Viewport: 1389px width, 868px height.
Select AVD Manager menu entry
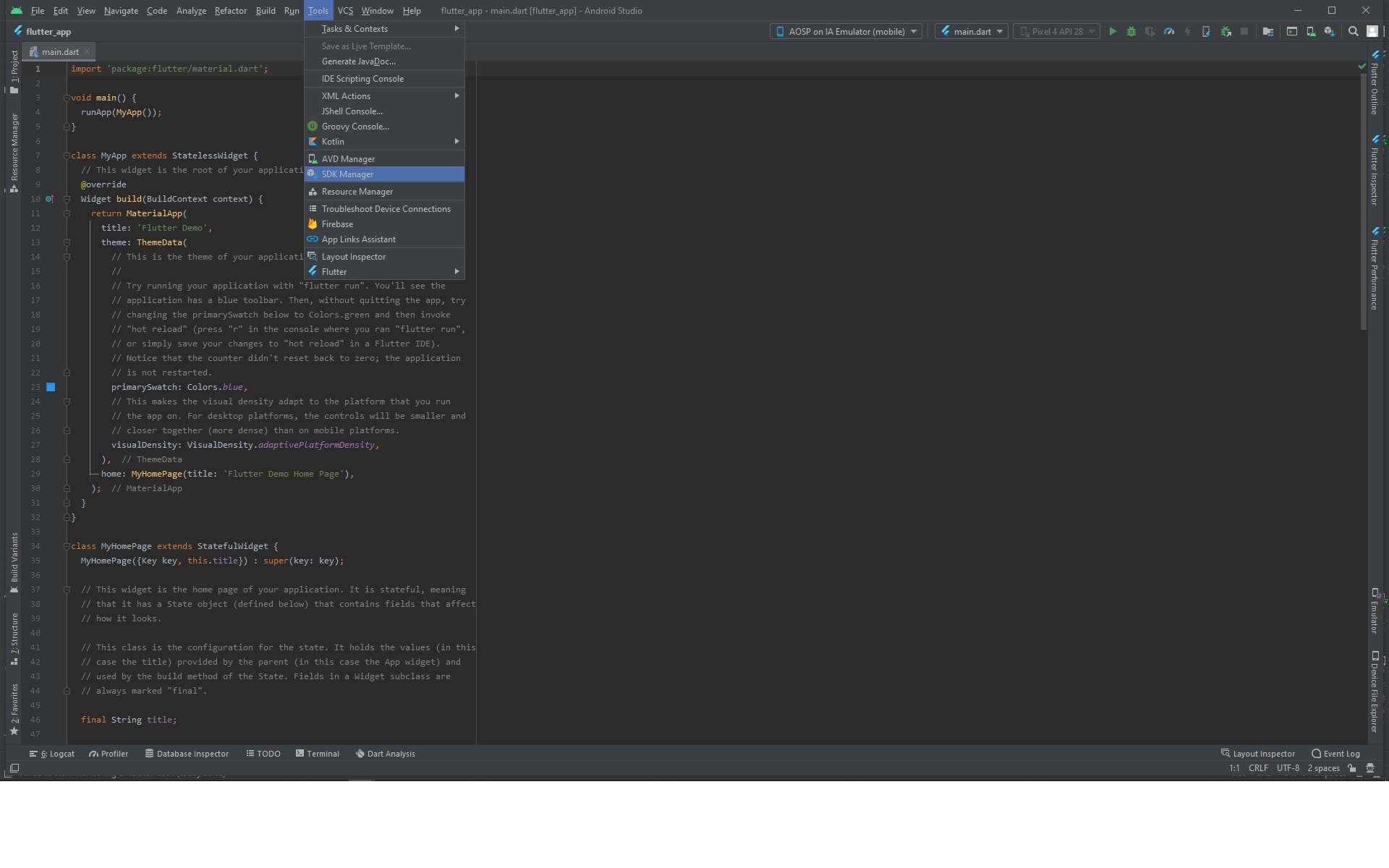pyautogui.click(x=384, y=159)
